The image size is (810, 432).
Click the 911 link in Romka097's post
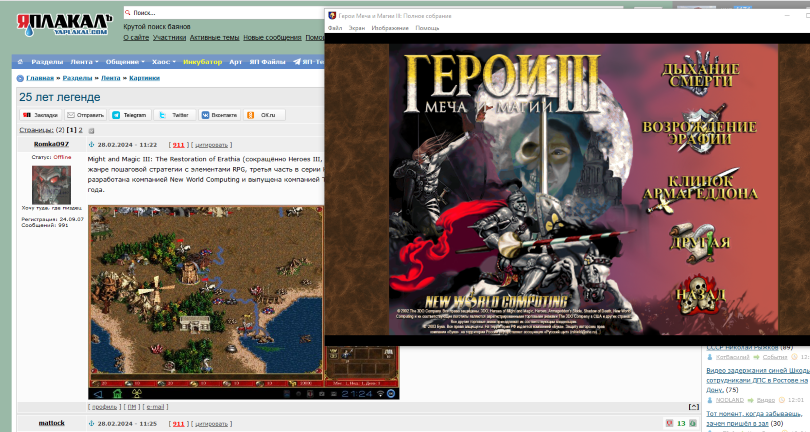pos(179,145)
